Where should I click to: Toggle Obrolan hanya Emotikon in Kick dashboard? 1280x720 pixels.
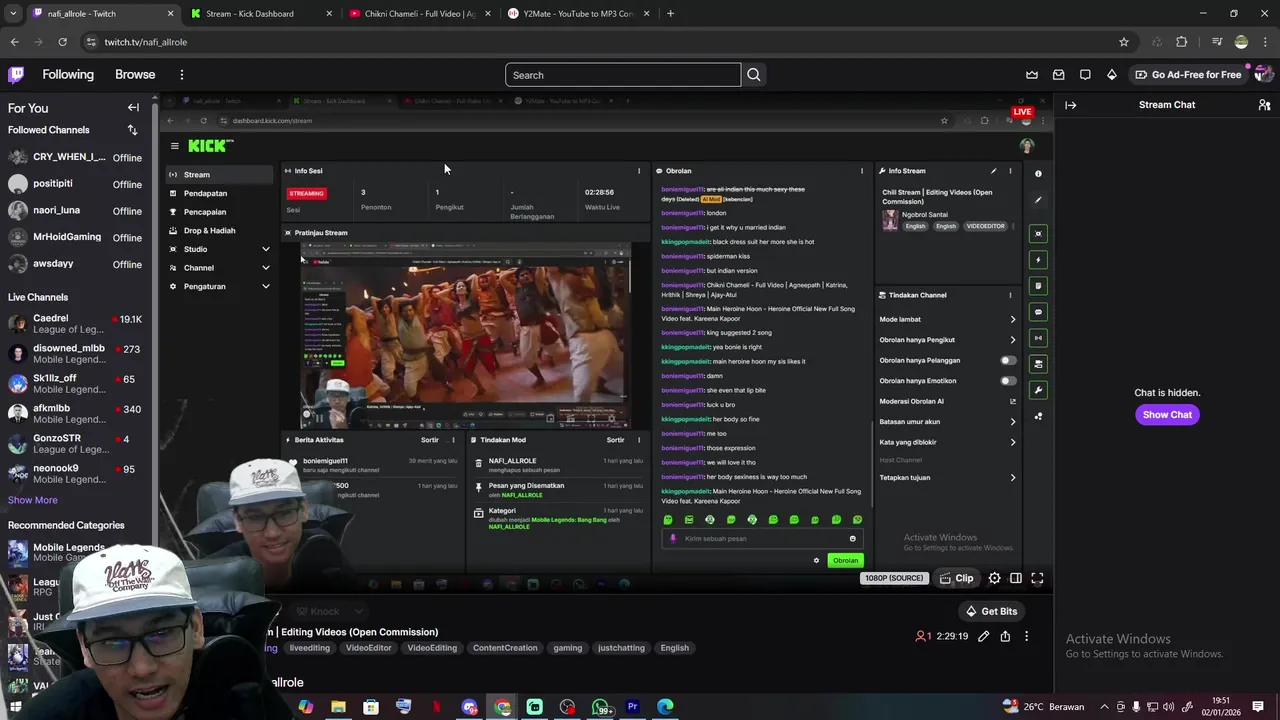[1008, 381]
